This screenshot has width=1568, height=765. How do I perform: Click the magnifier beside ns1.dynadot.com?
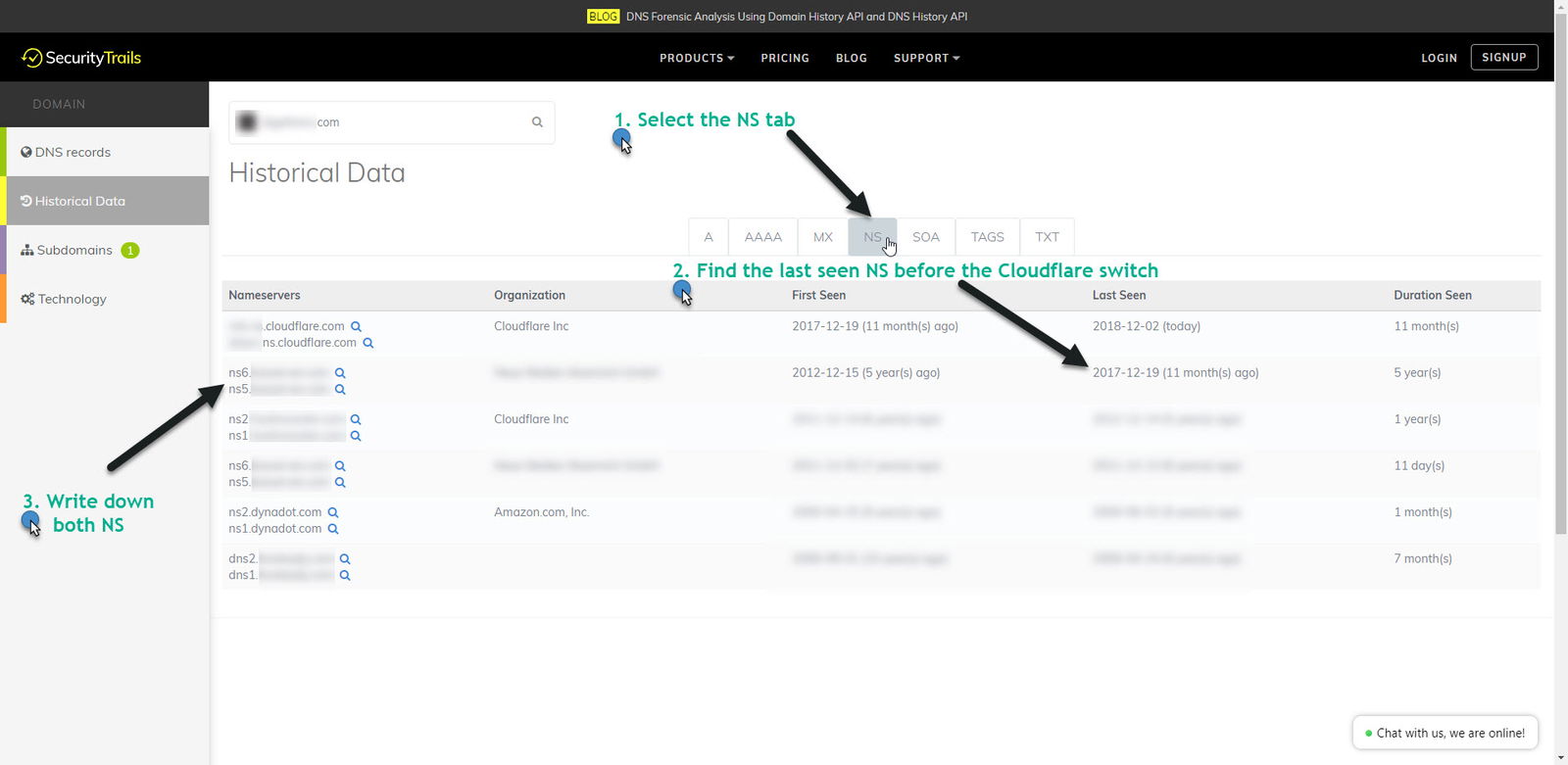[333, 529]
